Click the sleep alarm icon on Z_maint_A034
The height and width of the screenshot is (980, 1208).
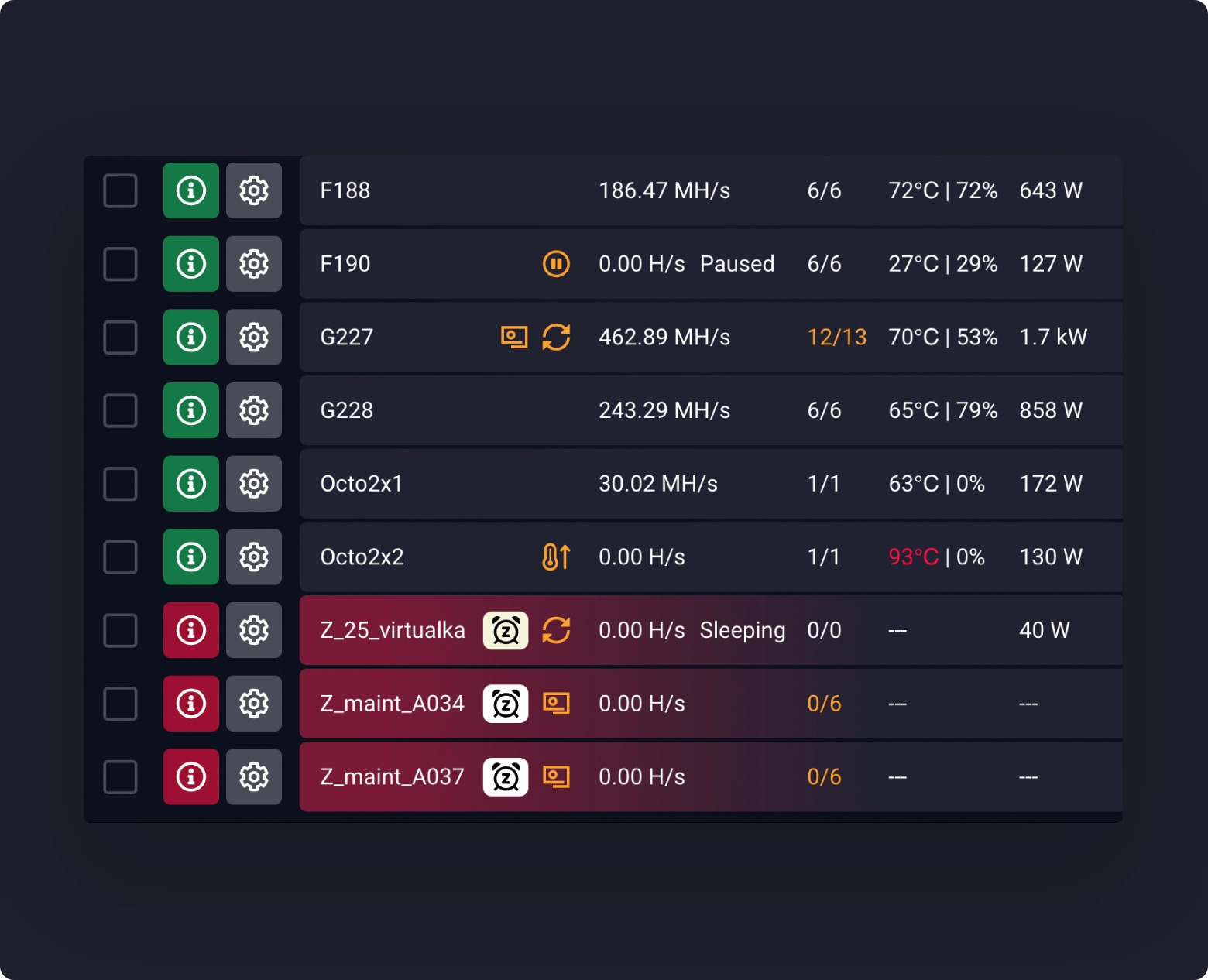coord(506,704)
